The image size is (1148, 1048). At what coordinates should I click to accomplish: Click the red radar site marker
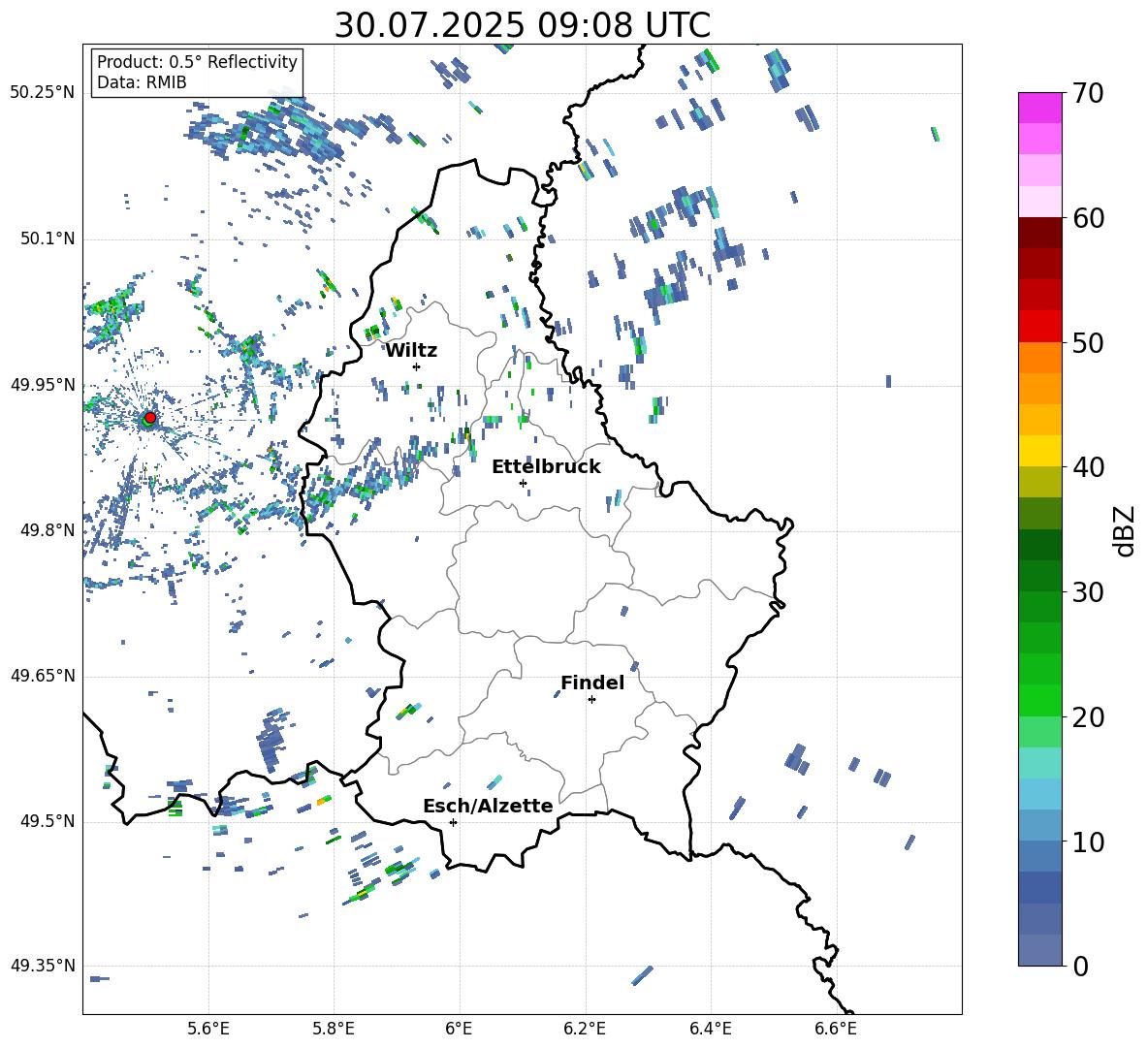pyautogui.click(x=150, y=417)
